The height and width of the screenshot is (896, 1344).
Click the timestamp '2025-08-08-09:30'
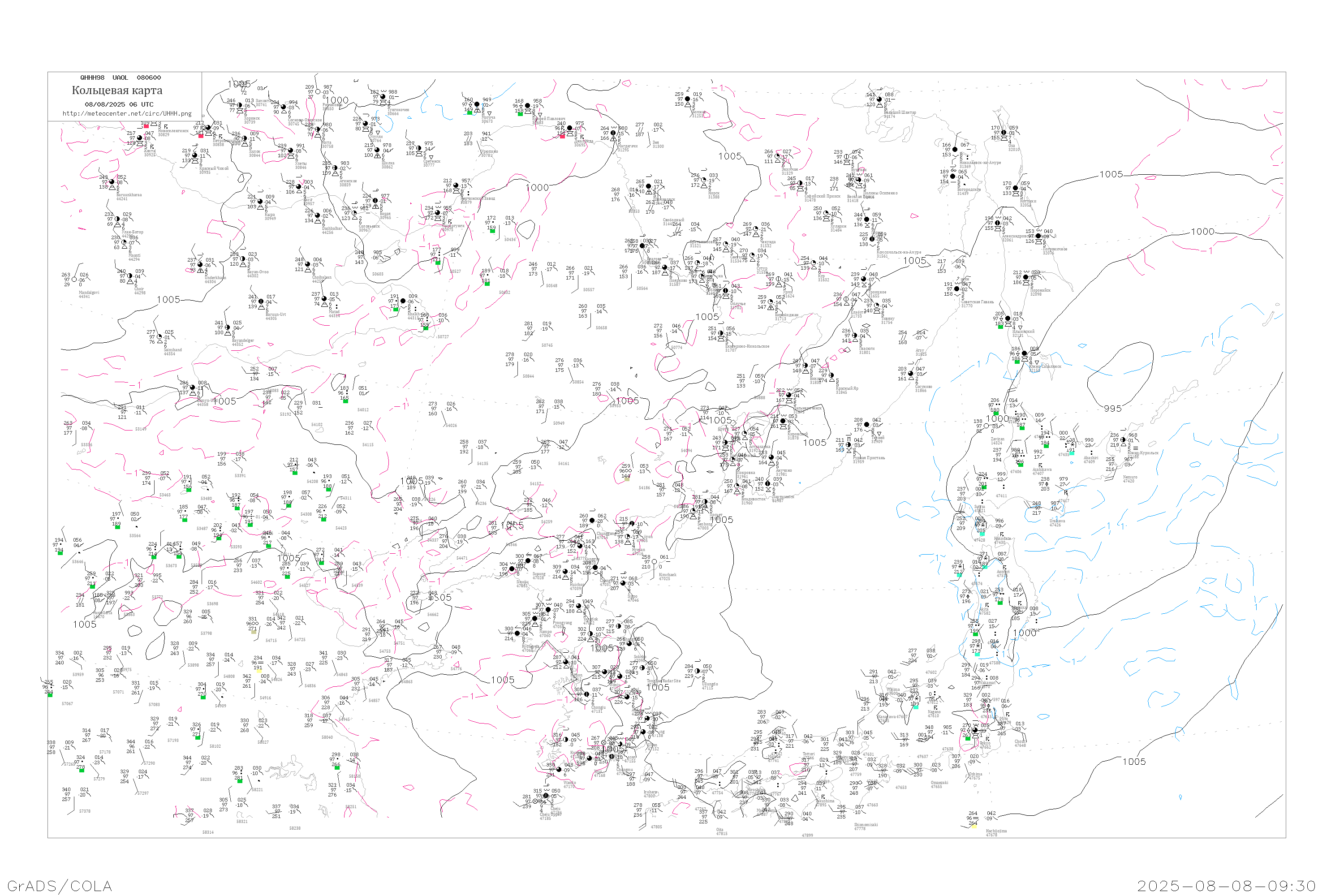(x=1227, y=886)
